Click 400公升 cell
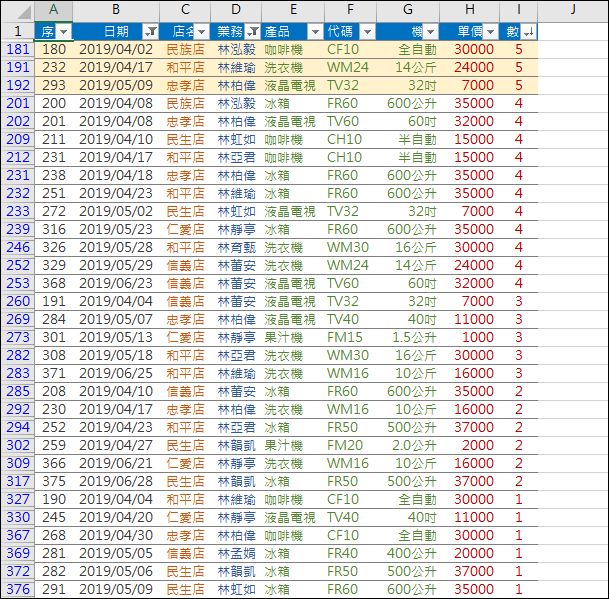 408,553
